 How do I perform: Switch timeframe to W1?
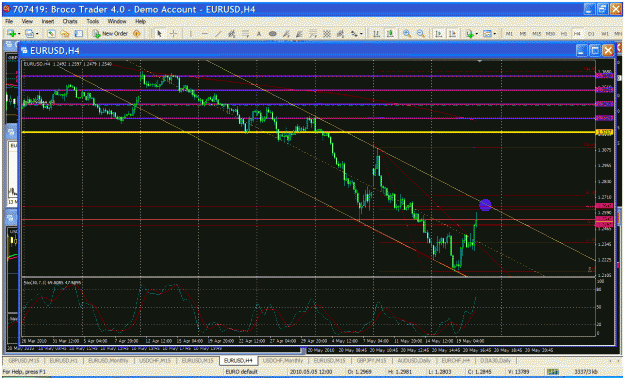[605, 34]
